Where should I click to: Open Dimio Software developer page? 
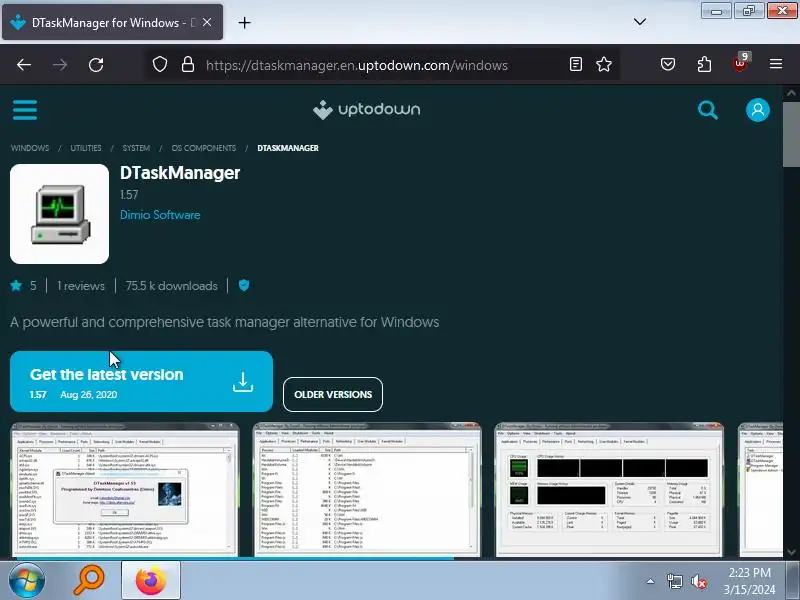click(x=160, y=215)
